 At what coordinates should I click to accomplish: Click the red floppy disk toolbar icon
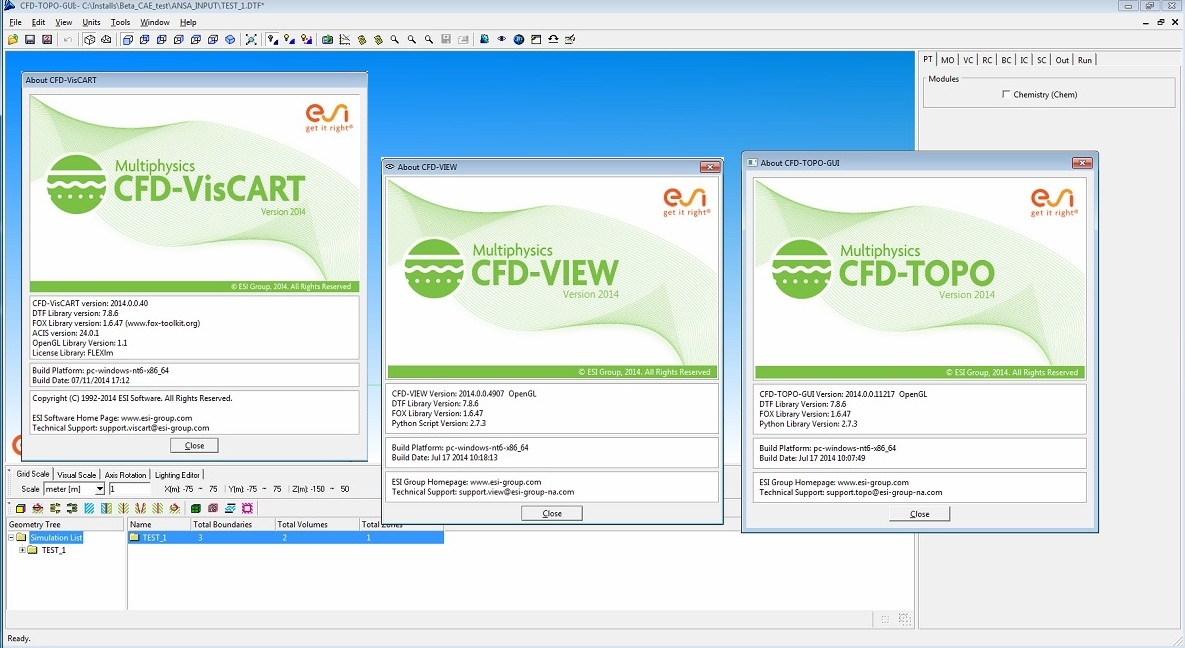(x=47, y=39)
